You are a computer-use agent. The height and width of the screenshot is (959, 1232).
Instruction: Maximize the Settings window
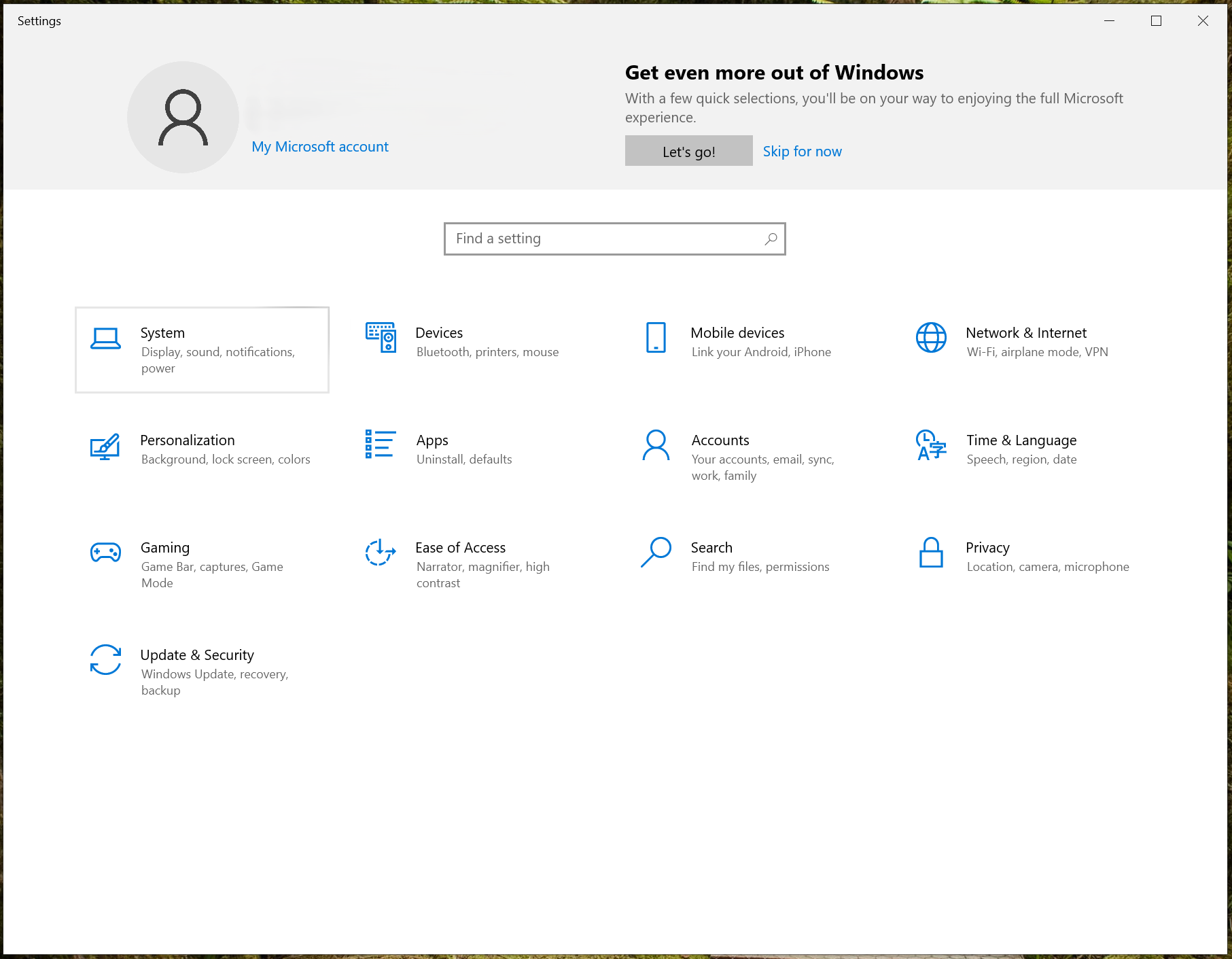point(1156,21)
